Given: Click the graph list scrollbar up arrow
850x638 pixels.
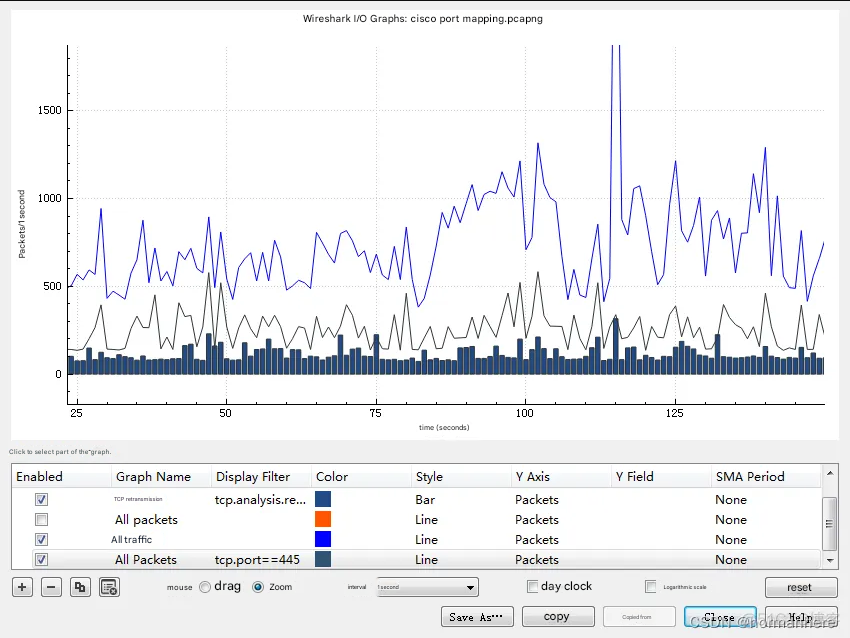Looking at the screenshot, I should [830, 473].
